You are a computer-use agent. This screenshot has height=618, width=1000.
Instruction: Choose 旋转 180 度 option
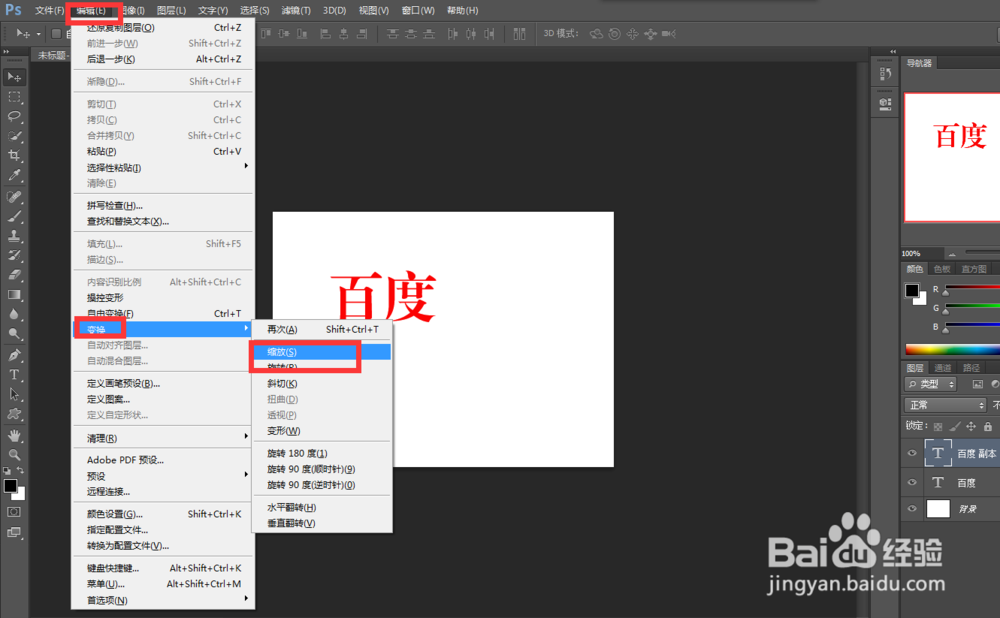coord(322,453)
